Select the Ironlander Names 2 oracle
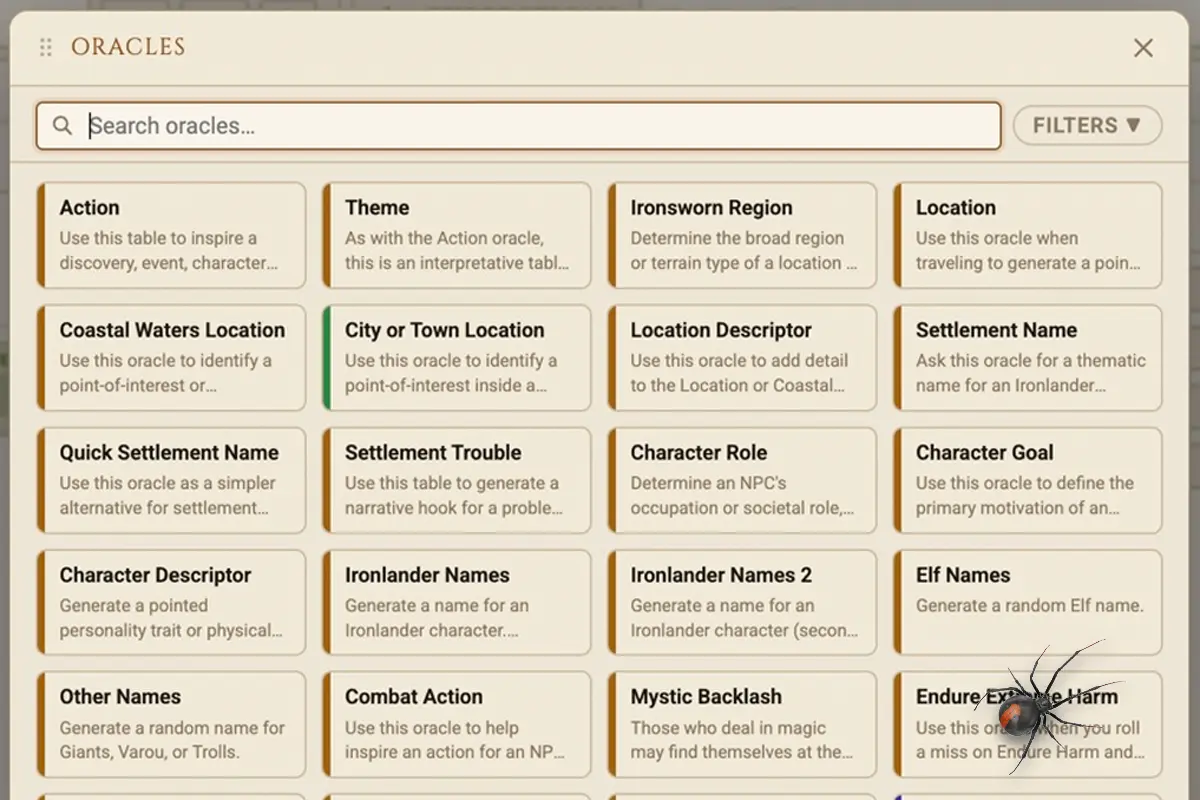1200x800 pixels. pyautogui.click(x=742, y=602)
